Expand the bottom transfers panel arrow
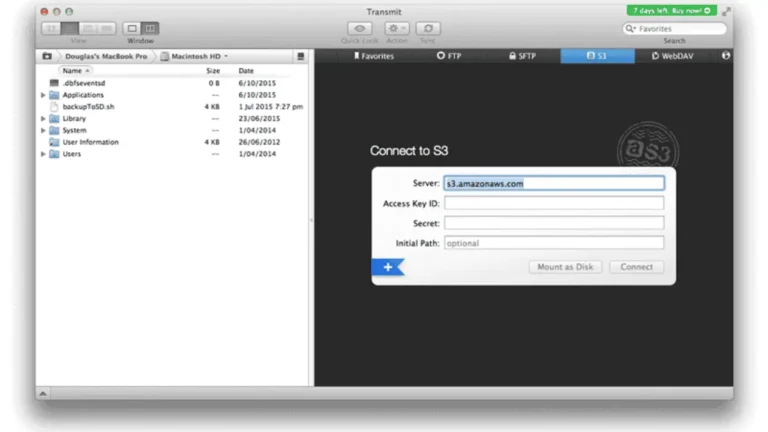The image size is (768, 432). [x=43, y=393]
